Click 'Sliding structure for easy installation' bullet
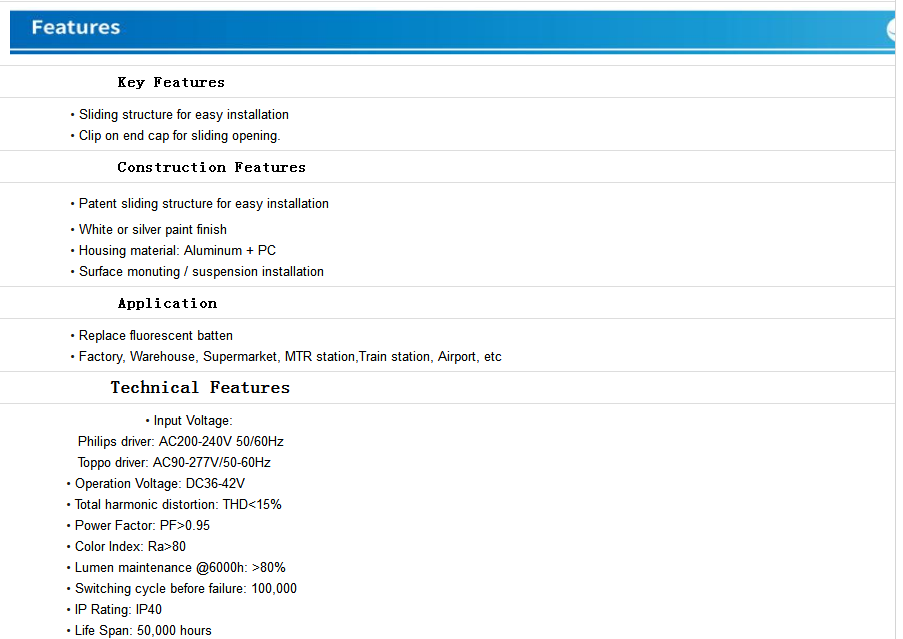 coord(183,115)
